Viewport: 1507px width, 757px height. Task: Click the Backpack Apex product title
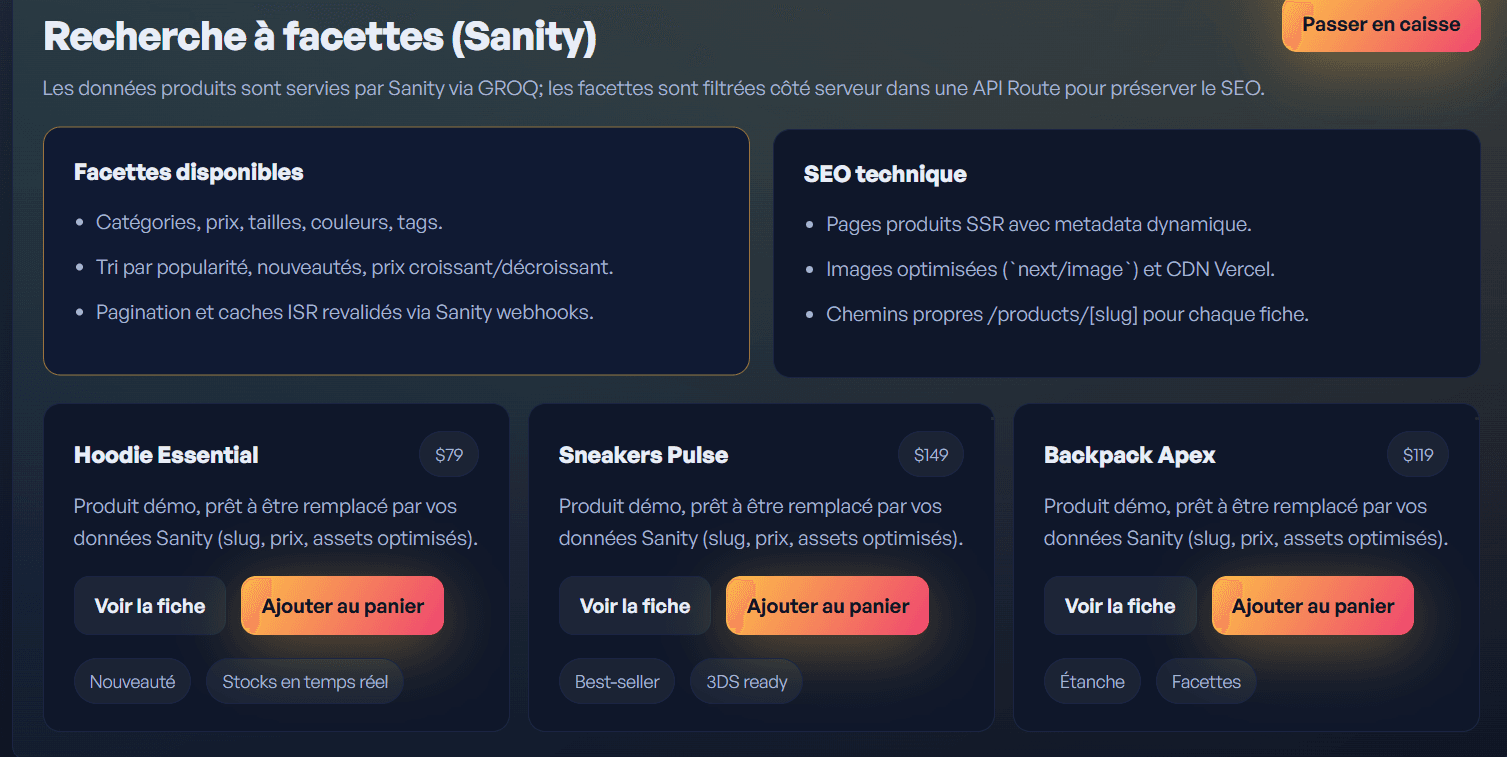pos(1130,455)
